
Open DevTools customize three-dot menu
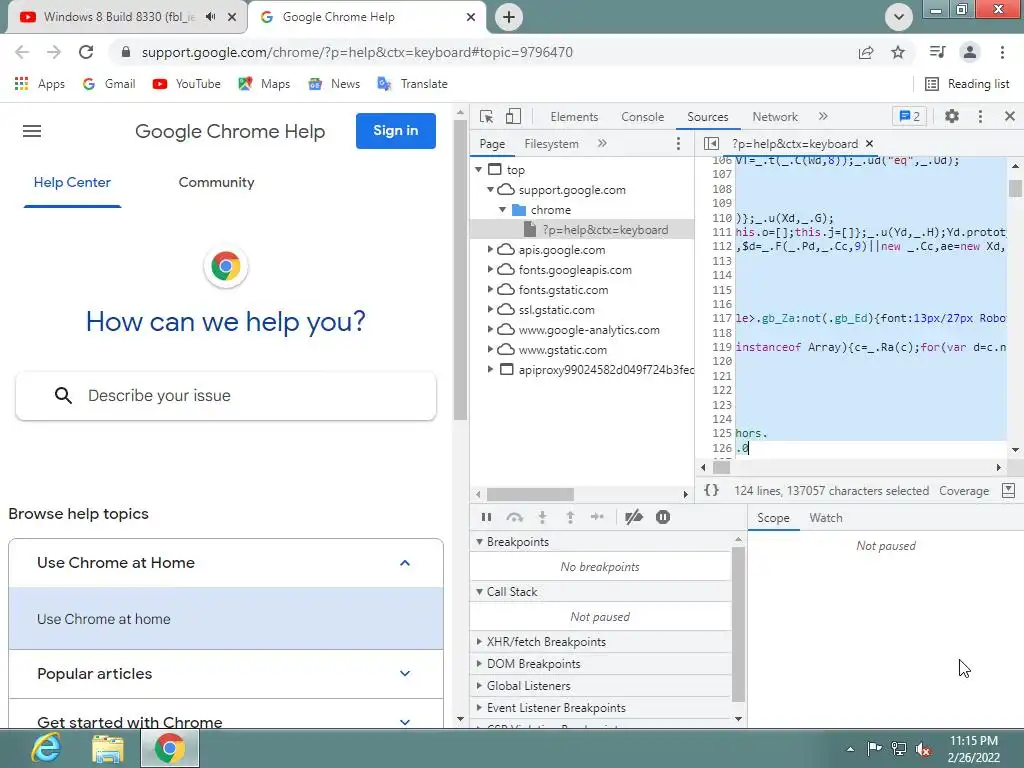(980, 116)
